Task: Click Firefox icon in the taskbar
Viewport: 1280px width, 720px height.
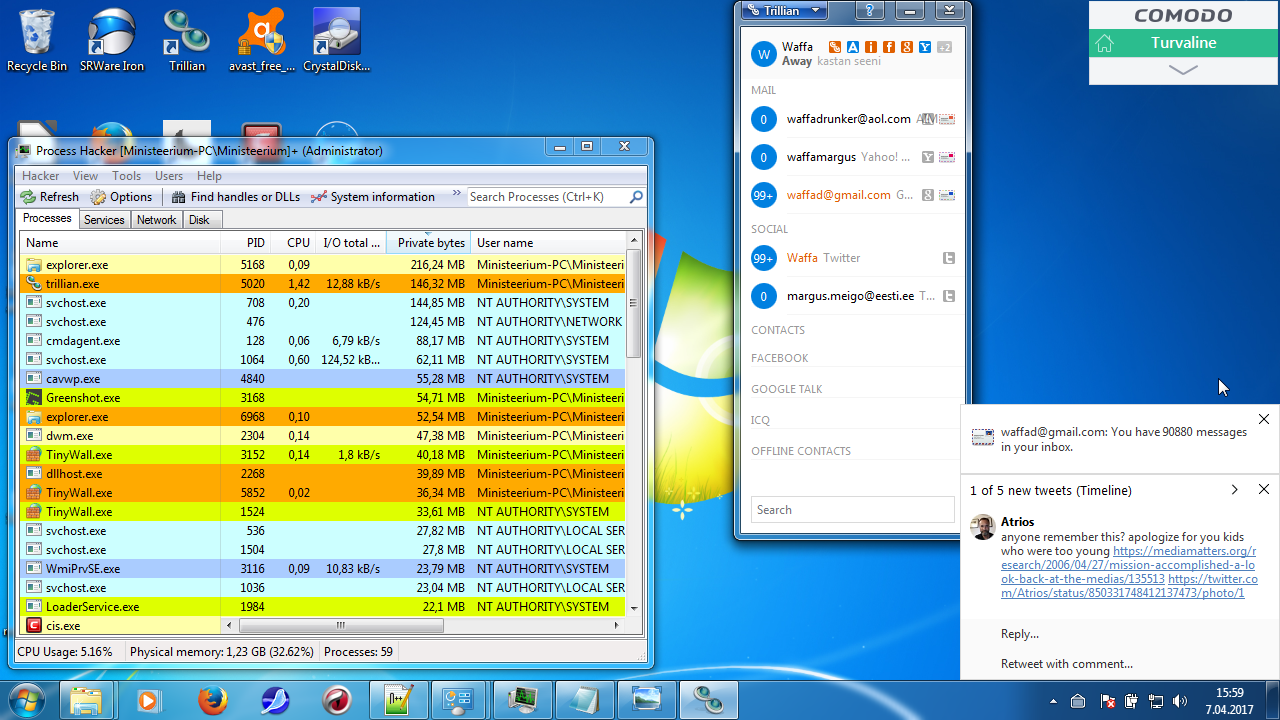Action: click(x=212, y=700)
